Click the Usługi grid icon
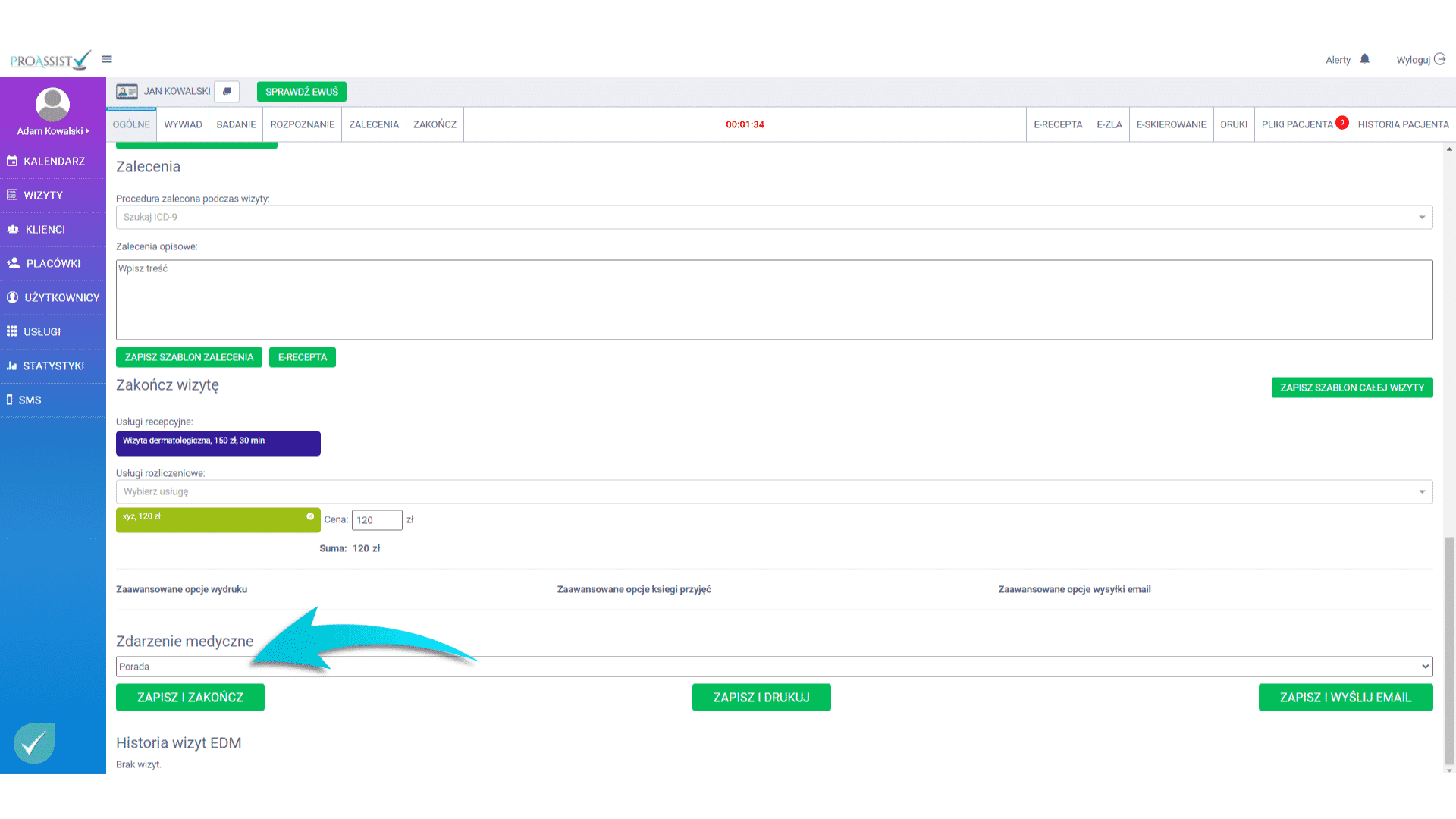This screenshot has width=1456, height=819. coord(12,331)
